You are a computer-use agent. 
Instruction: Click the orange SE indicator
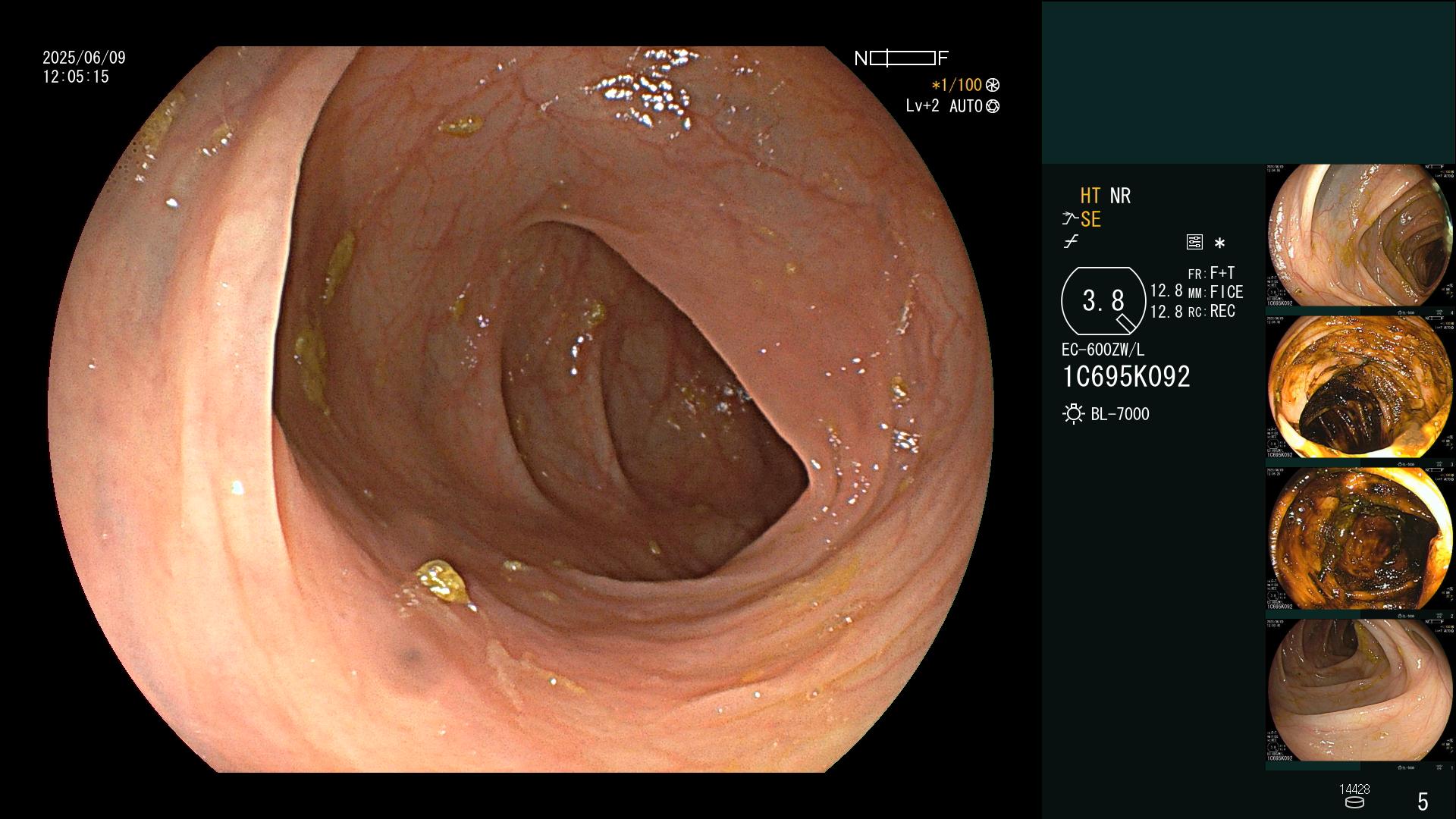[x=1090, y=220]
